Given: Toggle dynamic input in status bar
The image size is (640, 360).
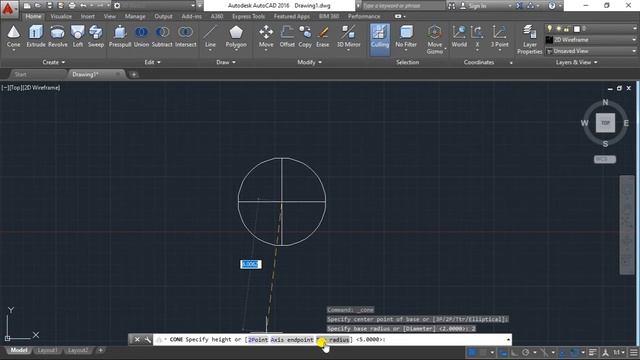Looking at the screenshot, I should coord(503,352).
